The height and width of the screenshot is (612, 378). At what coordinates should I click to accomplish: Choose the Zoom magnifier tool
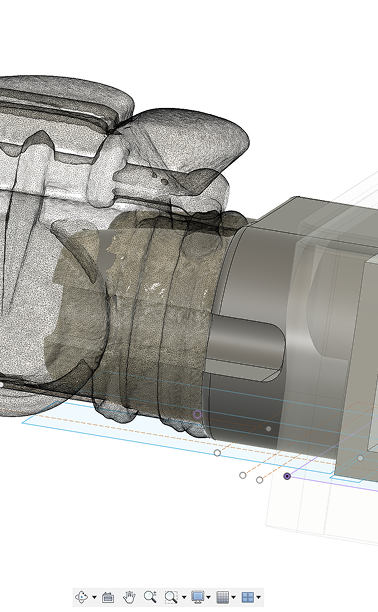pos(150,597)
